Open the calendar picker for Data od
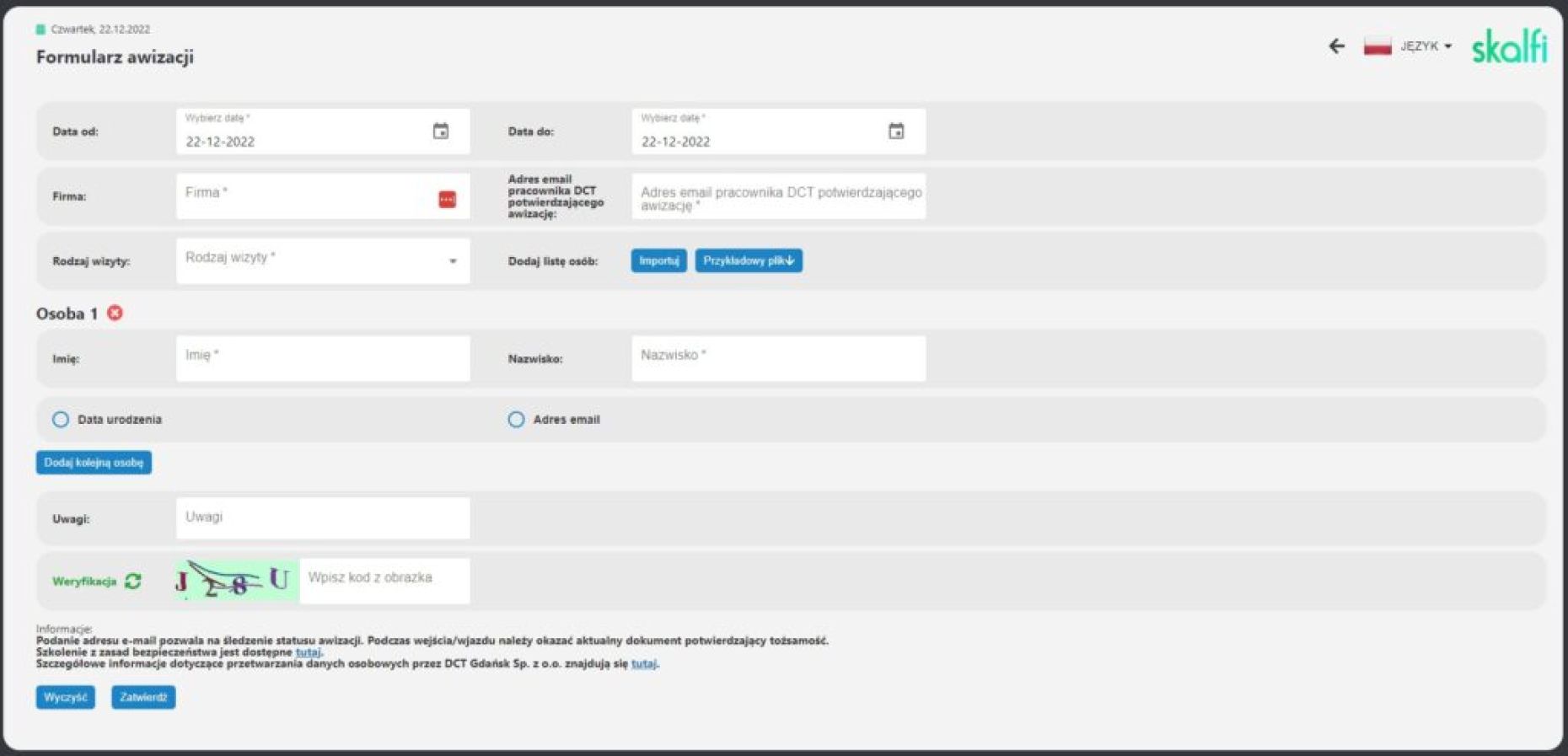Image resolution: width=1568 pixels, height=756 pixels. point(440,131)
